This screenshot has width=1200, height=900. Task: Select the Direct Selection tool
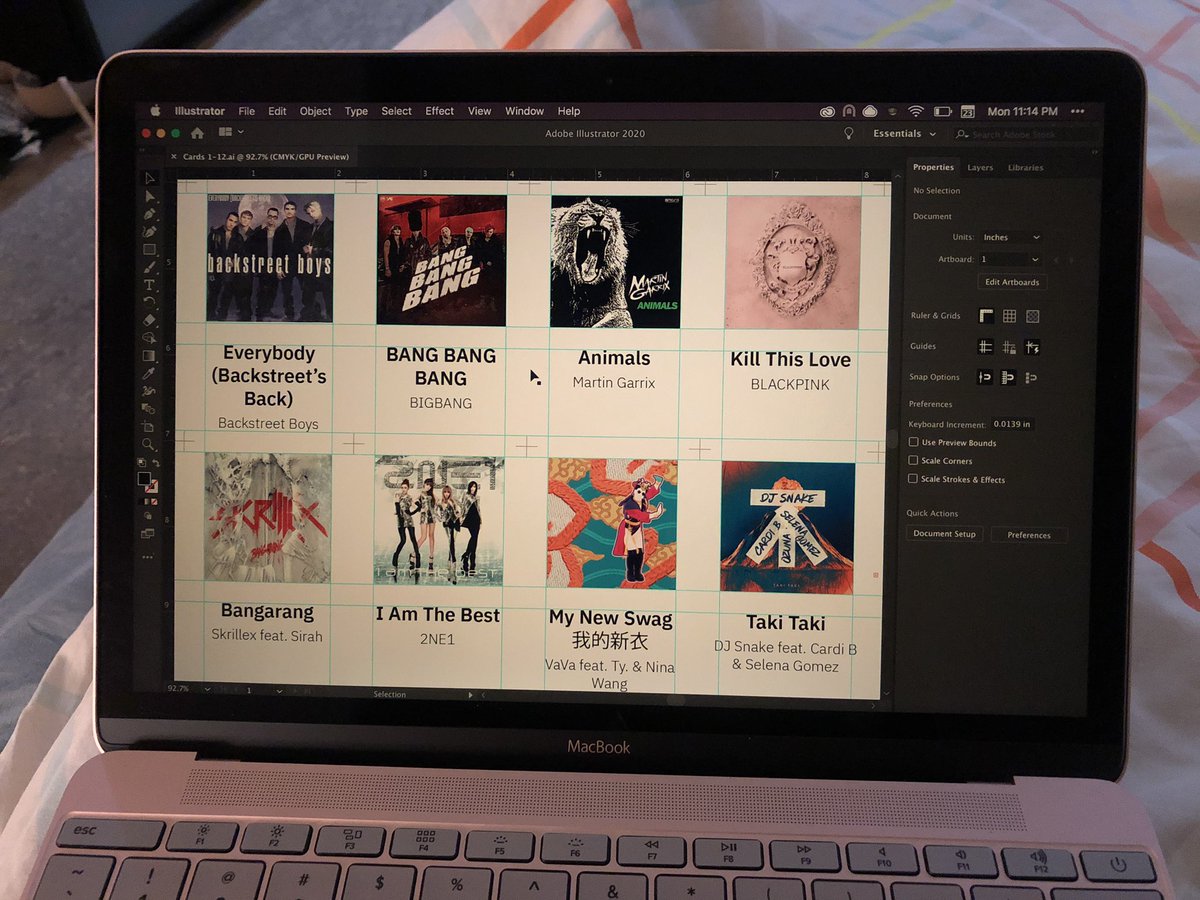pyautogui.click(x=151, y=196)
